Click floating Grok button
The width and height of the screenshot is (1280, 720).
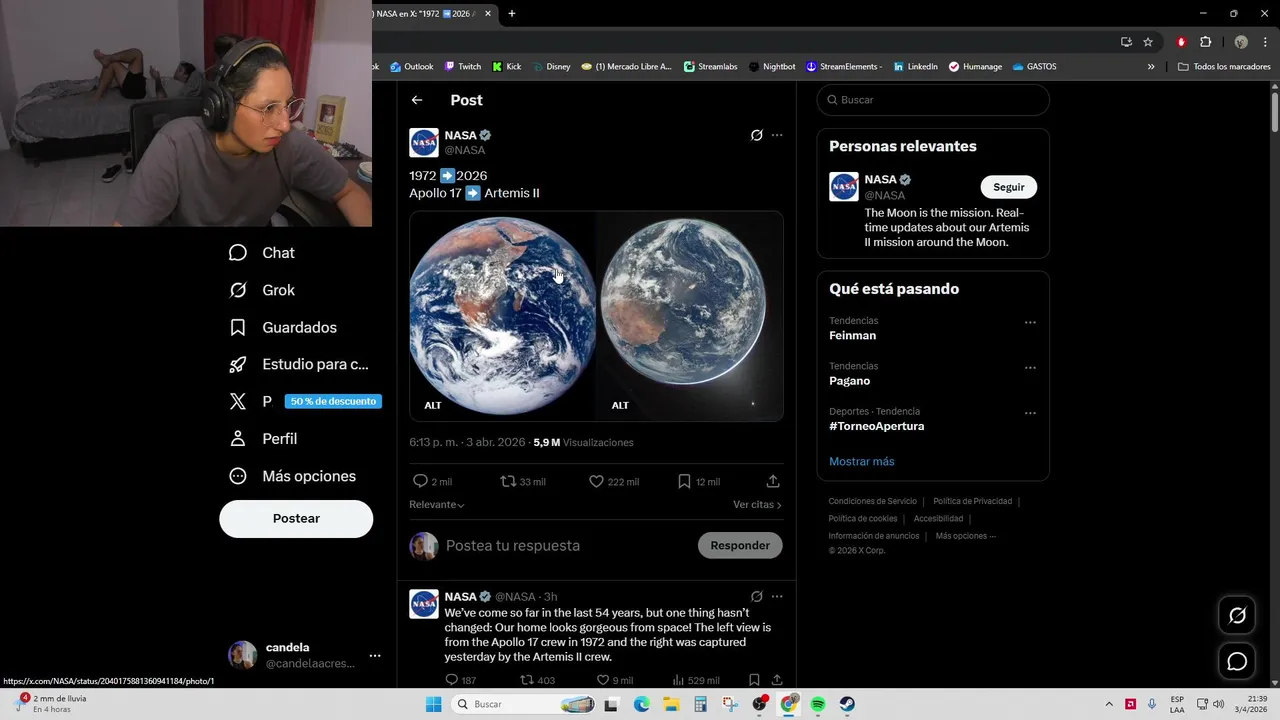click(x=1237, y=616)
